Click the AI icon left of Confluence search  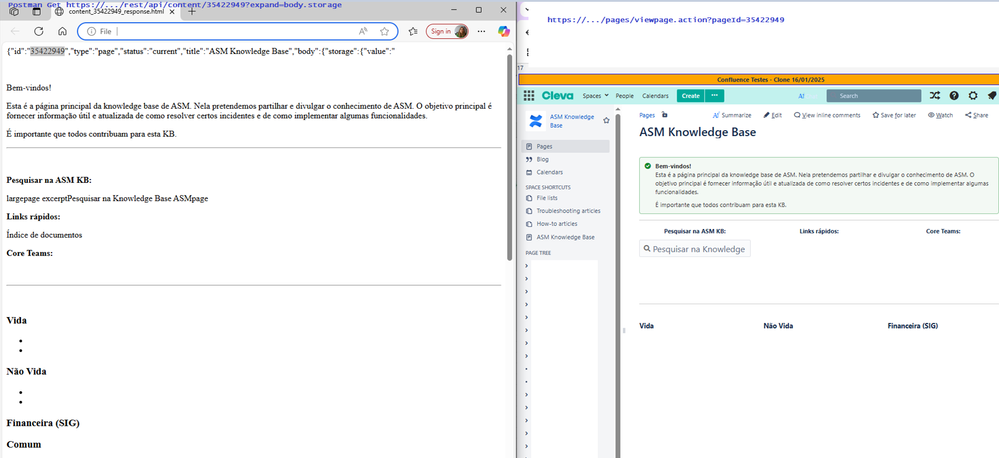801,96
